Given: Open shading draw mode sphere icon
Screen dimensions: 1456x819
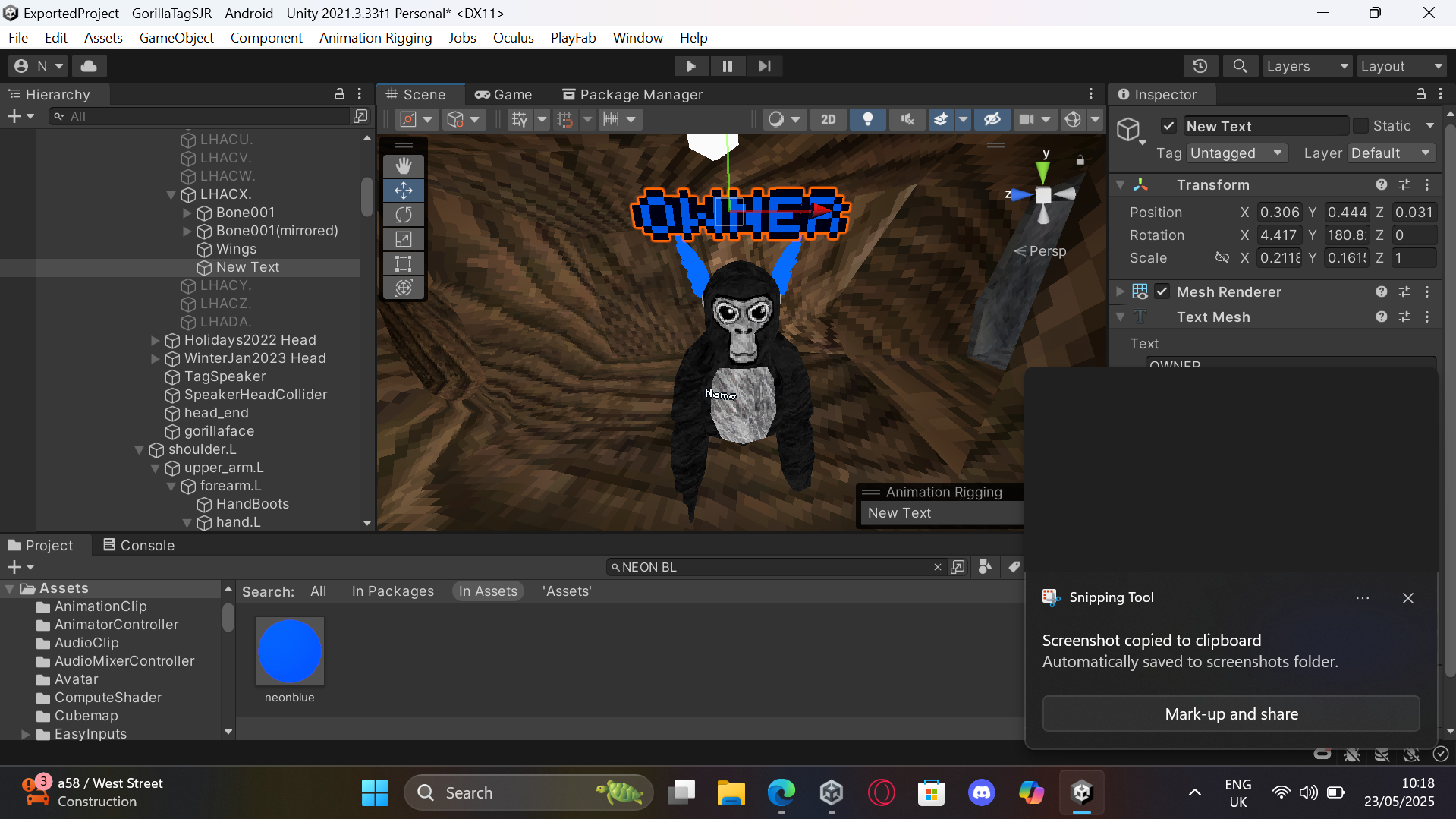Looking at the screenshot, I should (775, 119).
